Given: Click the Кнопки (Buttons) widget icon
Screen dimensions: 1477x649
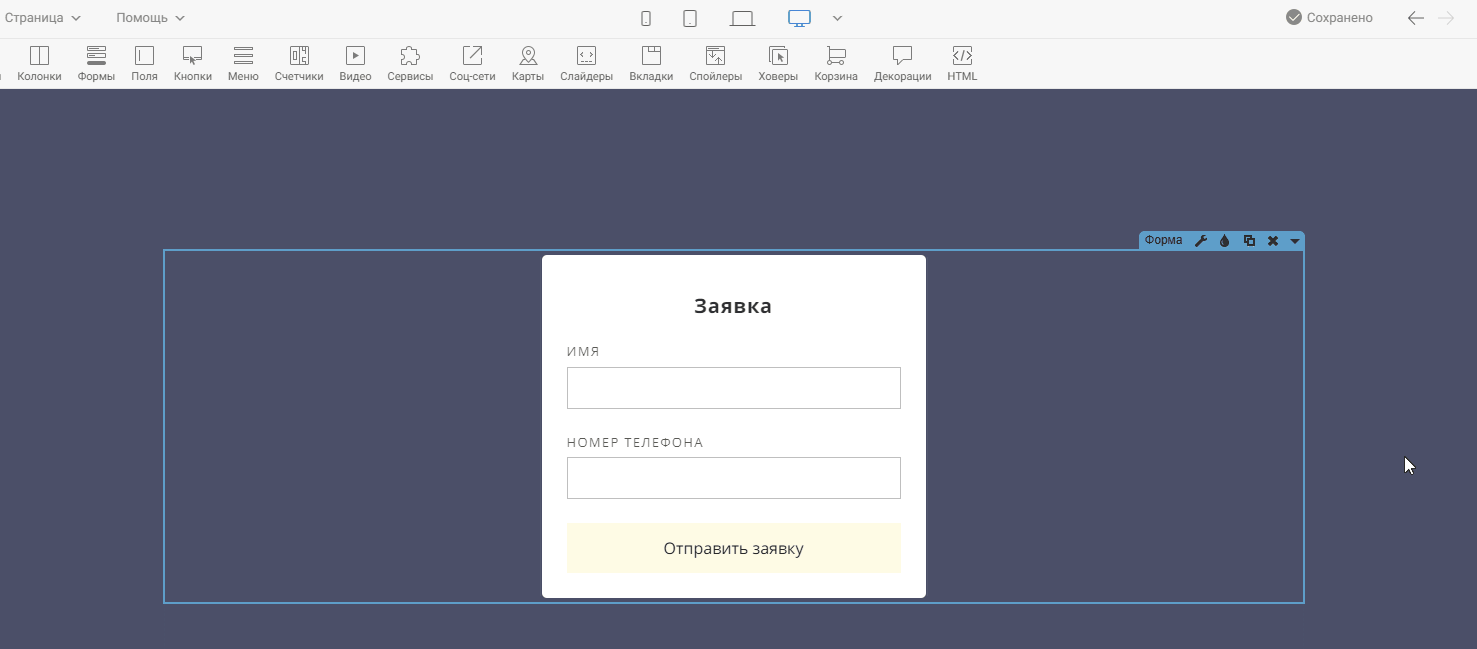Looking at the screenshot, I should pyautogui.click(x=192, y=64).
